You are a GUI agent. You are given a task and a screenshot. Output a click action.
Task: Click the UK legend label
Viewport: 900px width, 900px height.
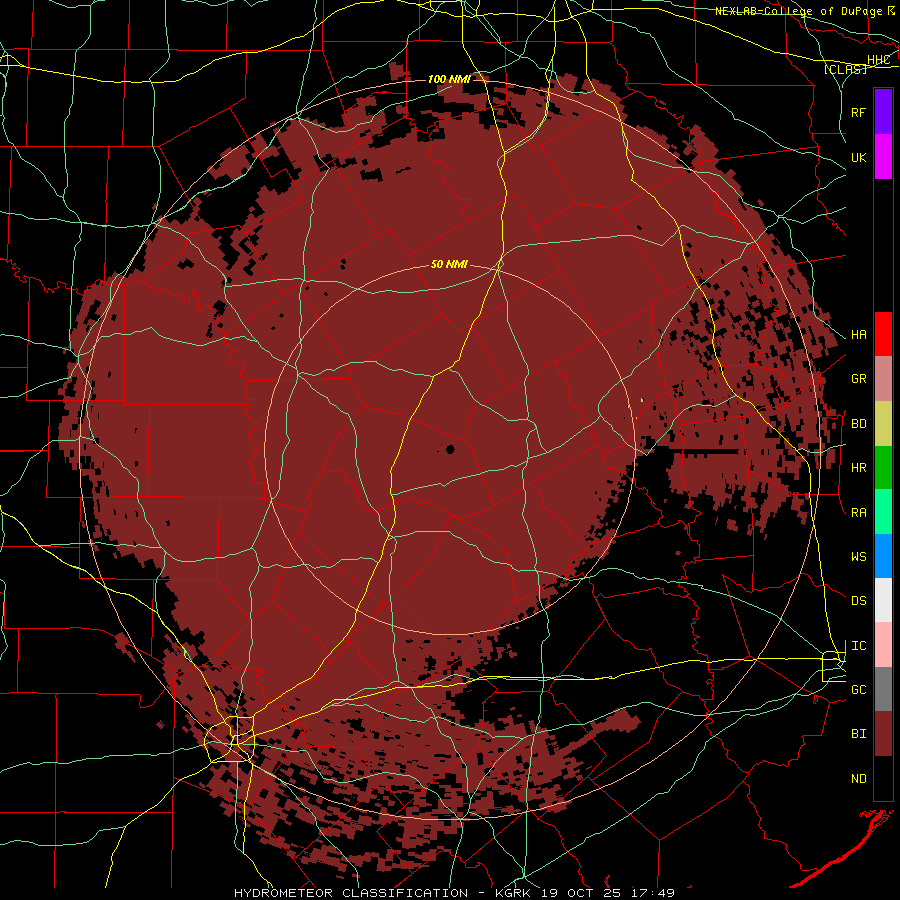(x=859, y=157)
